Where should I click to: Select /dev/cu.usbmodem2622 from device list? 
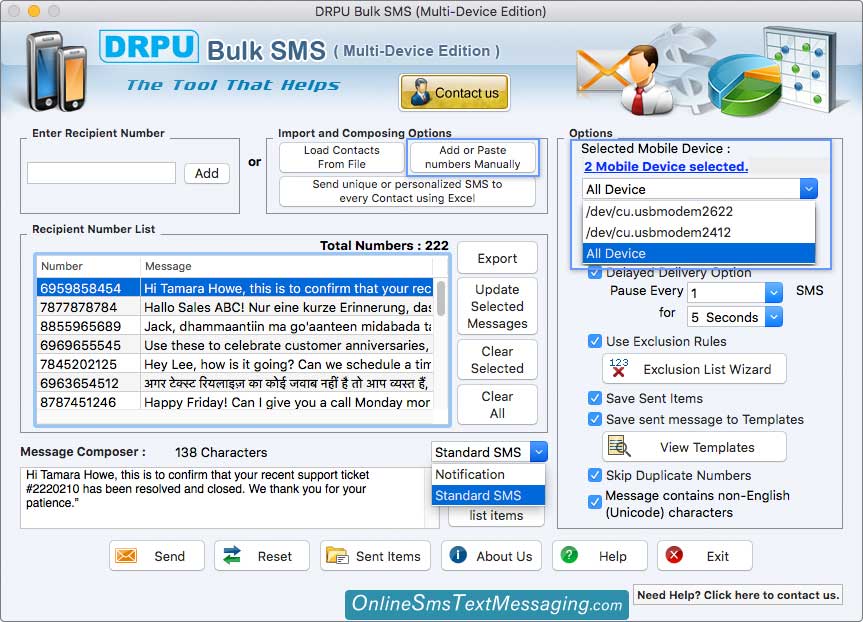click(x=698, y=211)
